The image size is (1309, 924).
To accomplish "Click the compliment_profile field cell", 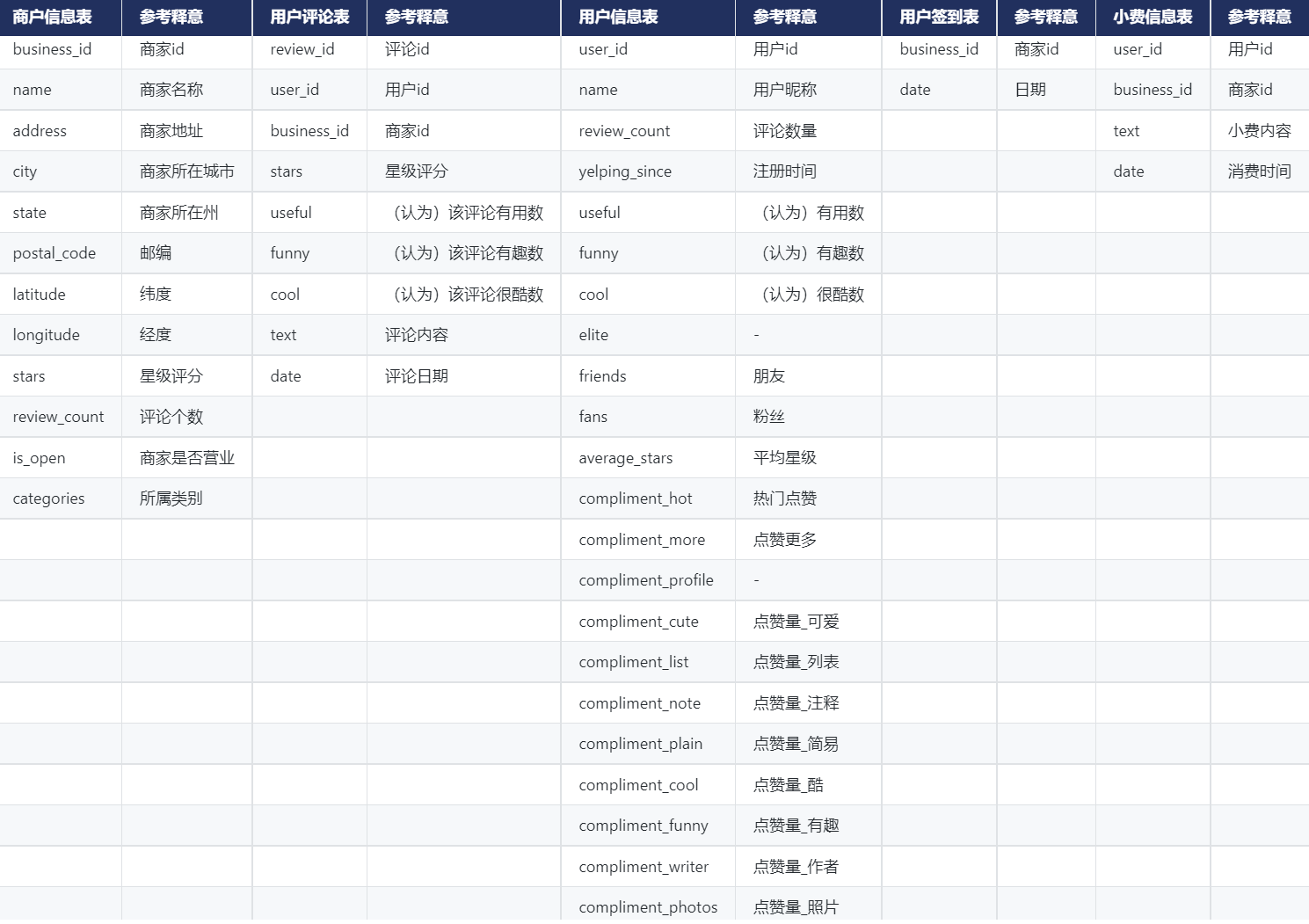I will [648, 580].
